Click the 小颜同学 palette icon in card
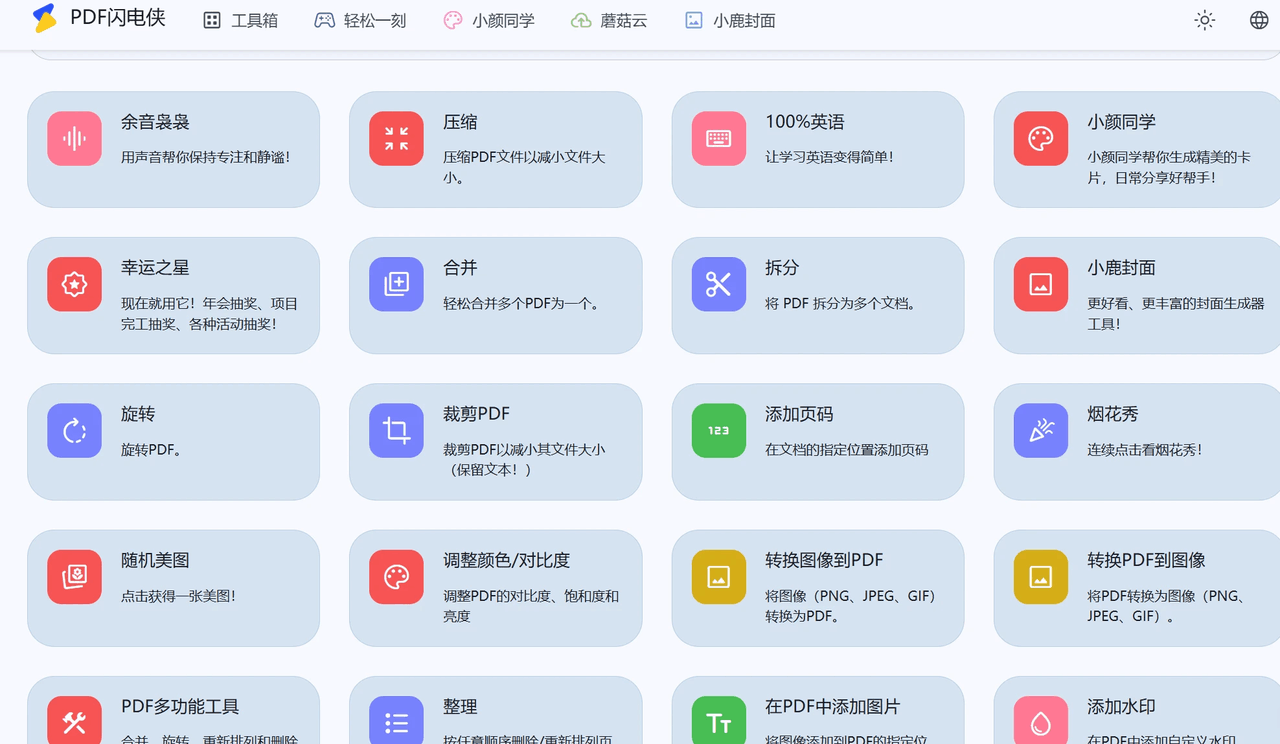The width and height of the screenshot is (1280, 744). [1041, 138]
